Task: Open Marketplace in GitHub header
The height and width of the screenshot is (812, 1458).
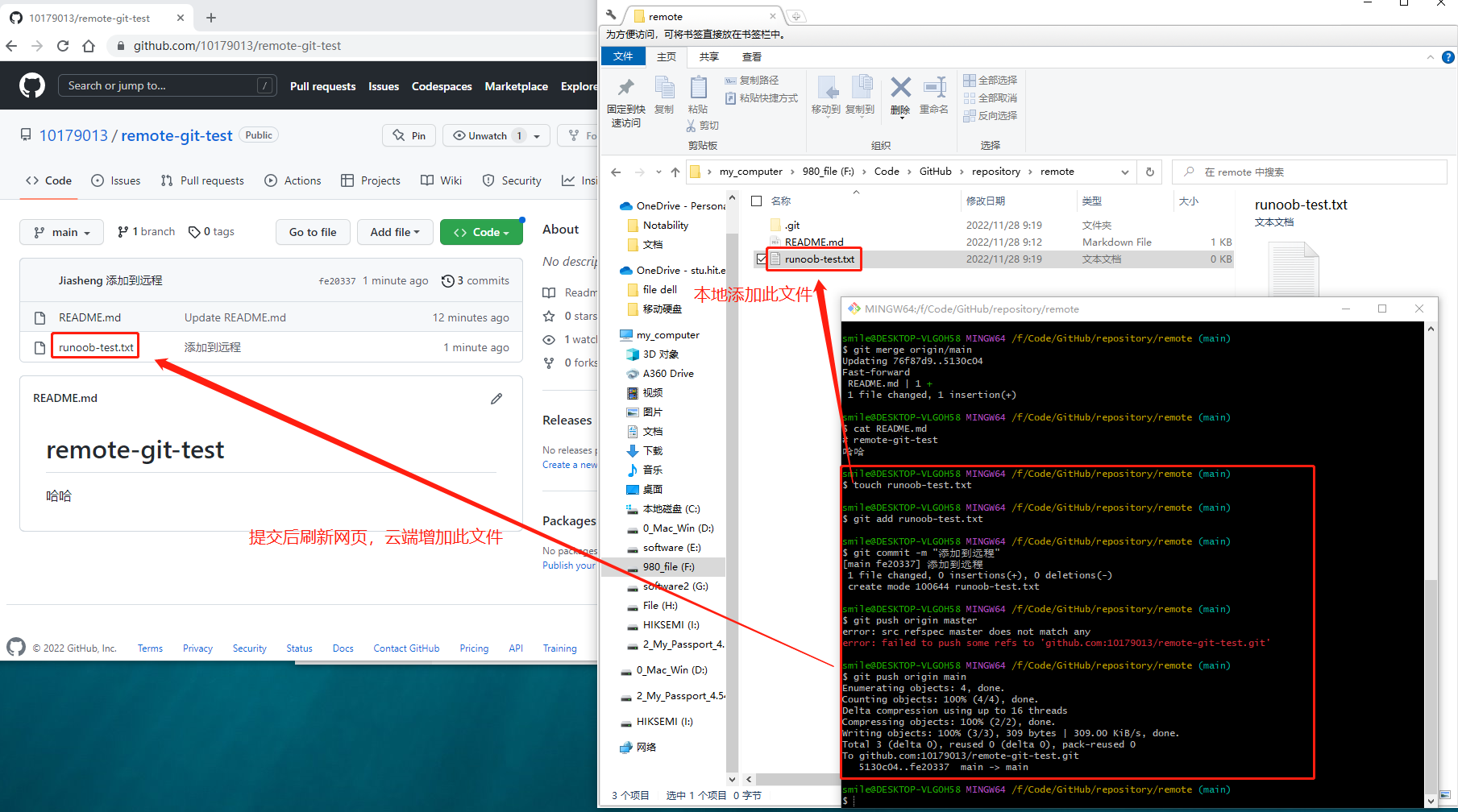Action: [516, 86]
